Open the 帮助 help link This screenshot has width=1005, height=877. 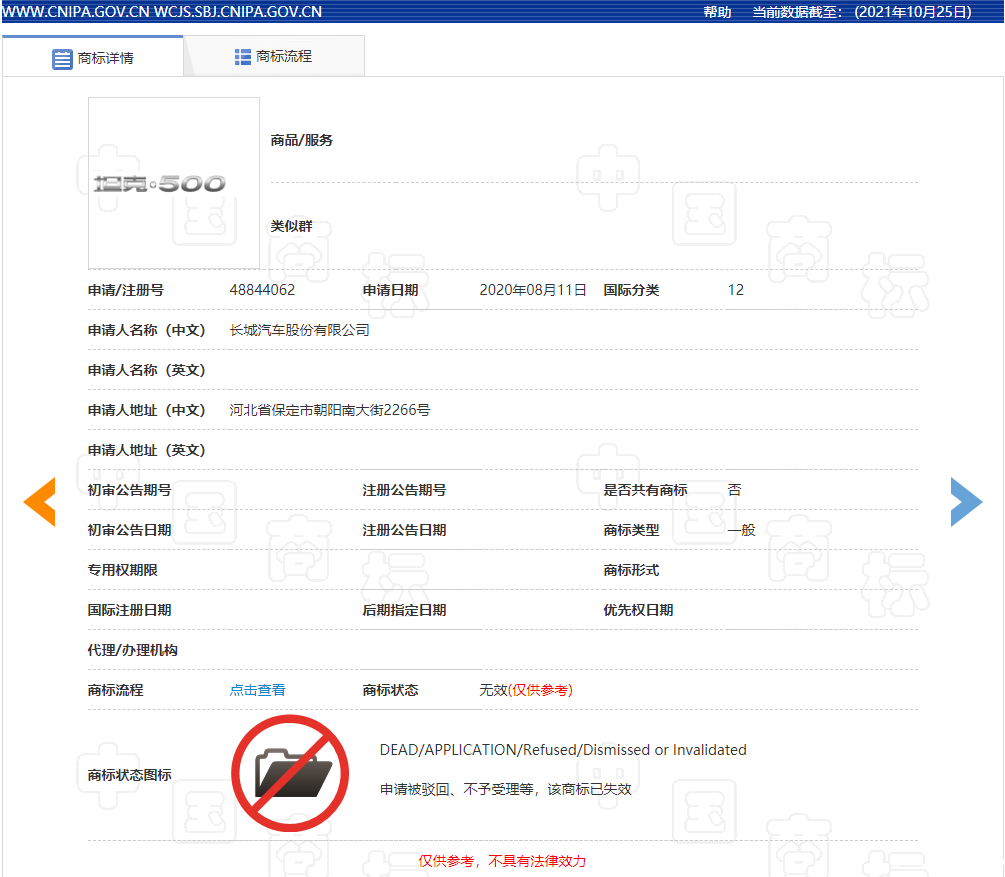tap(717, 12)
